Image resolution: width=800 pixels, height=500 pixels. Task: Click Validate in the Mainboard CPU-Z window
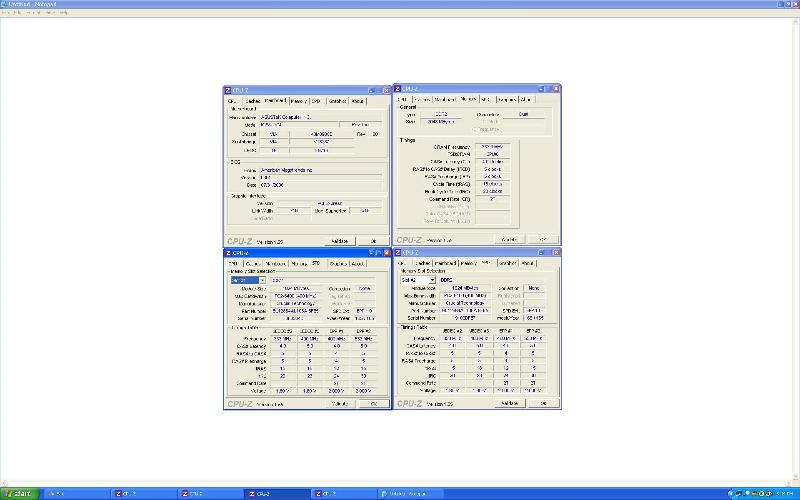click(x=340, y=241)
